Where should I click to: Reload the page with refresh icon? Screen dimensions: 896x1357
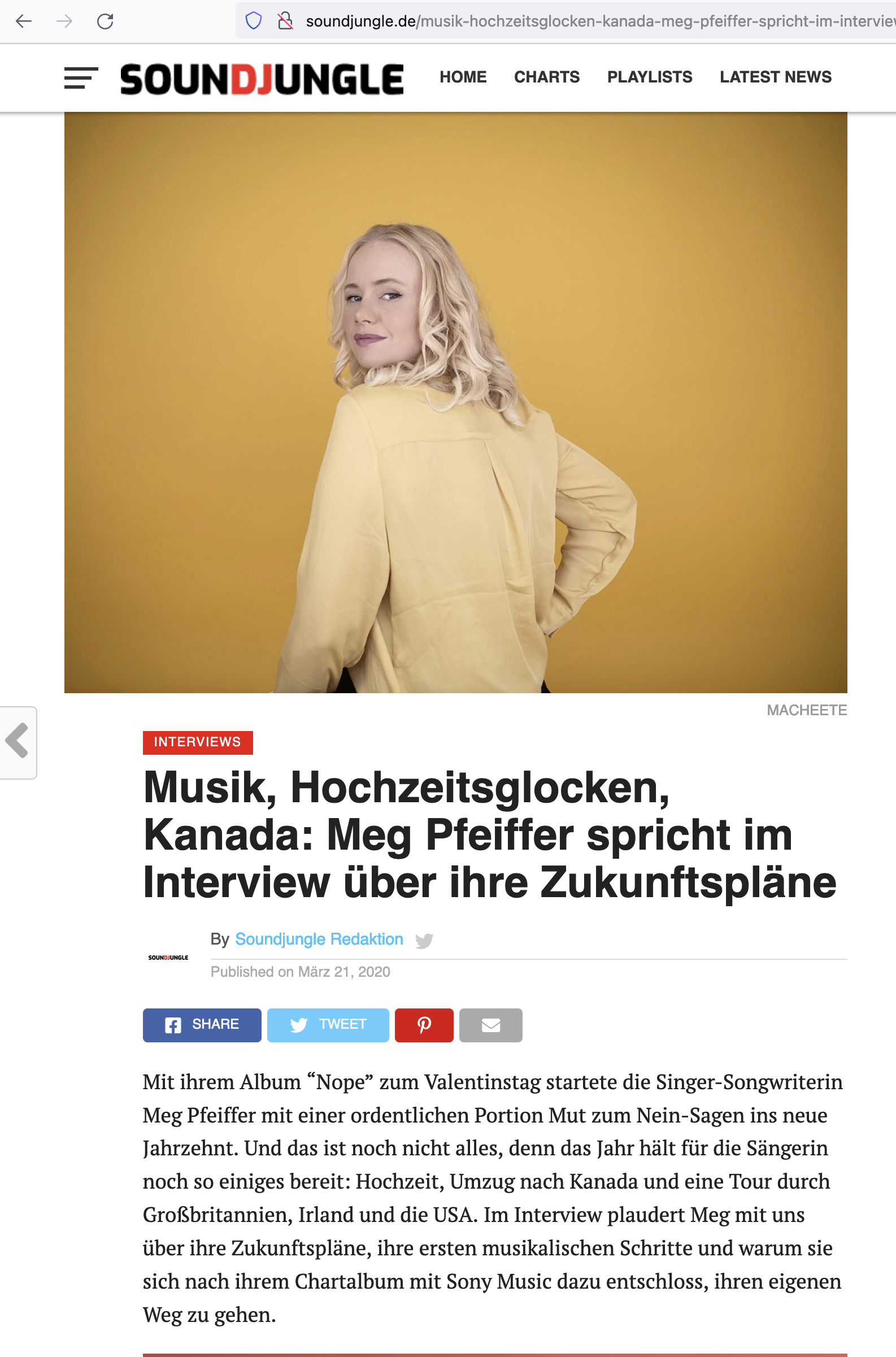tap(105, 21)
